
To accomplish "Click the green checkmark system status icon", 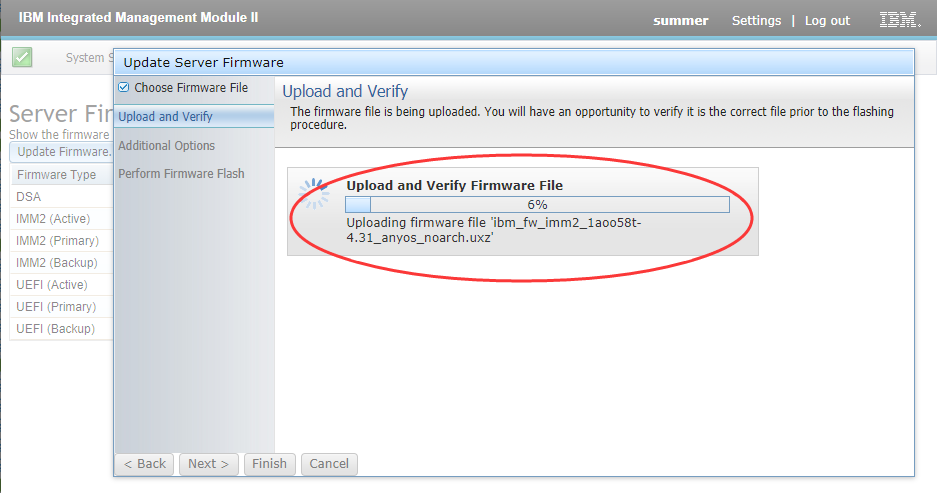I will click(x=22, y=57).
